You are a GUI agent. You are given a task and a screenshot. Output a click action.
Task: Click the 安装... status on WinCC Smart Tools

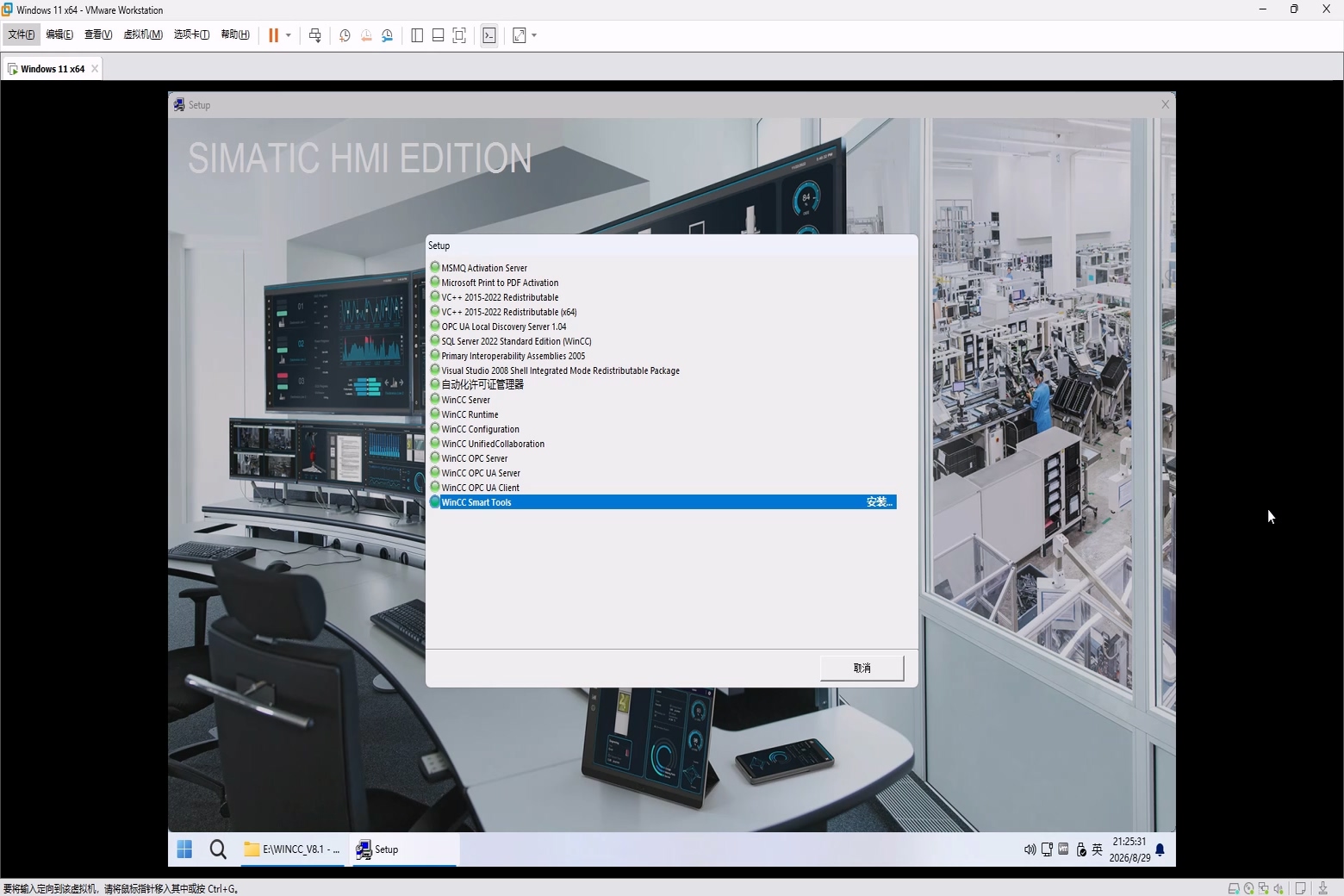880,502
